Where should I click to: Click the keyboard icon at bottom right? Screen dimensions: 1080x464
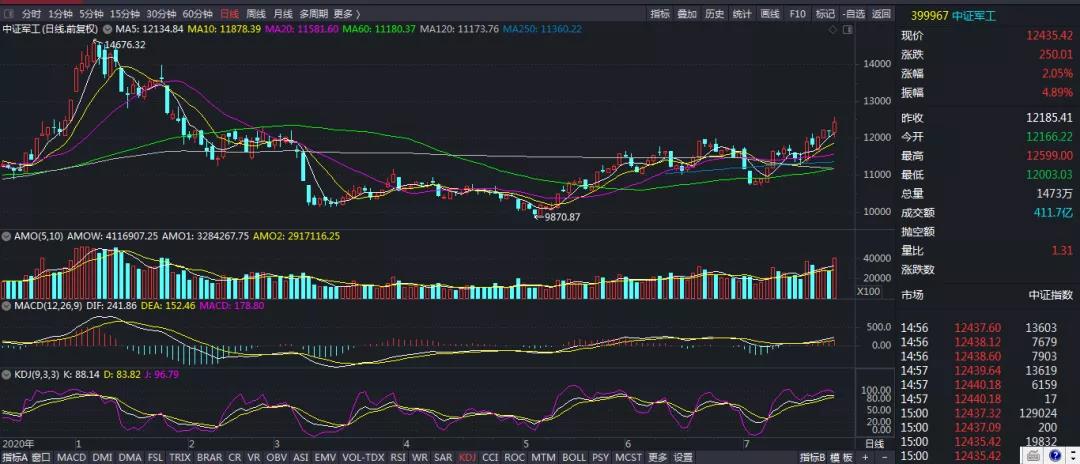point(1034,455)
